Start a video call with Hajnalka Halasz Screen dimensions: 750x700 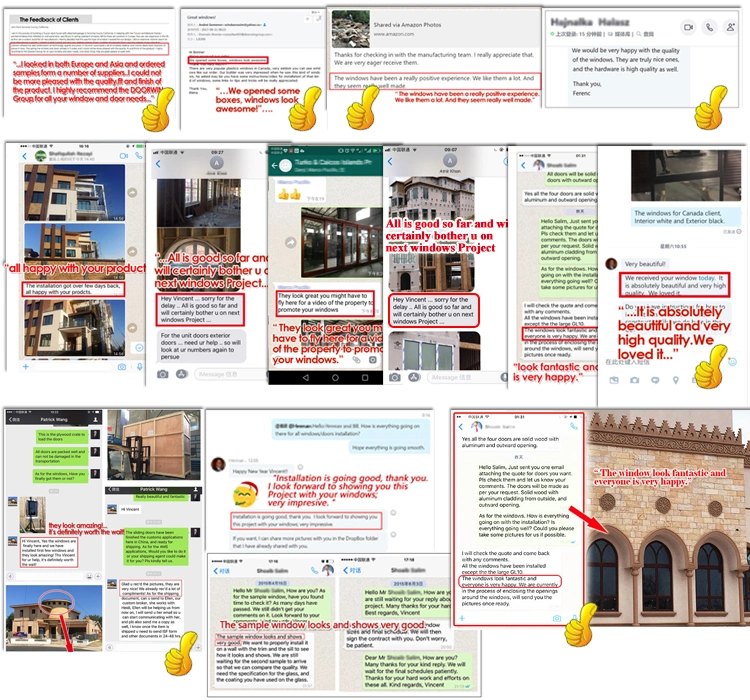688,27
